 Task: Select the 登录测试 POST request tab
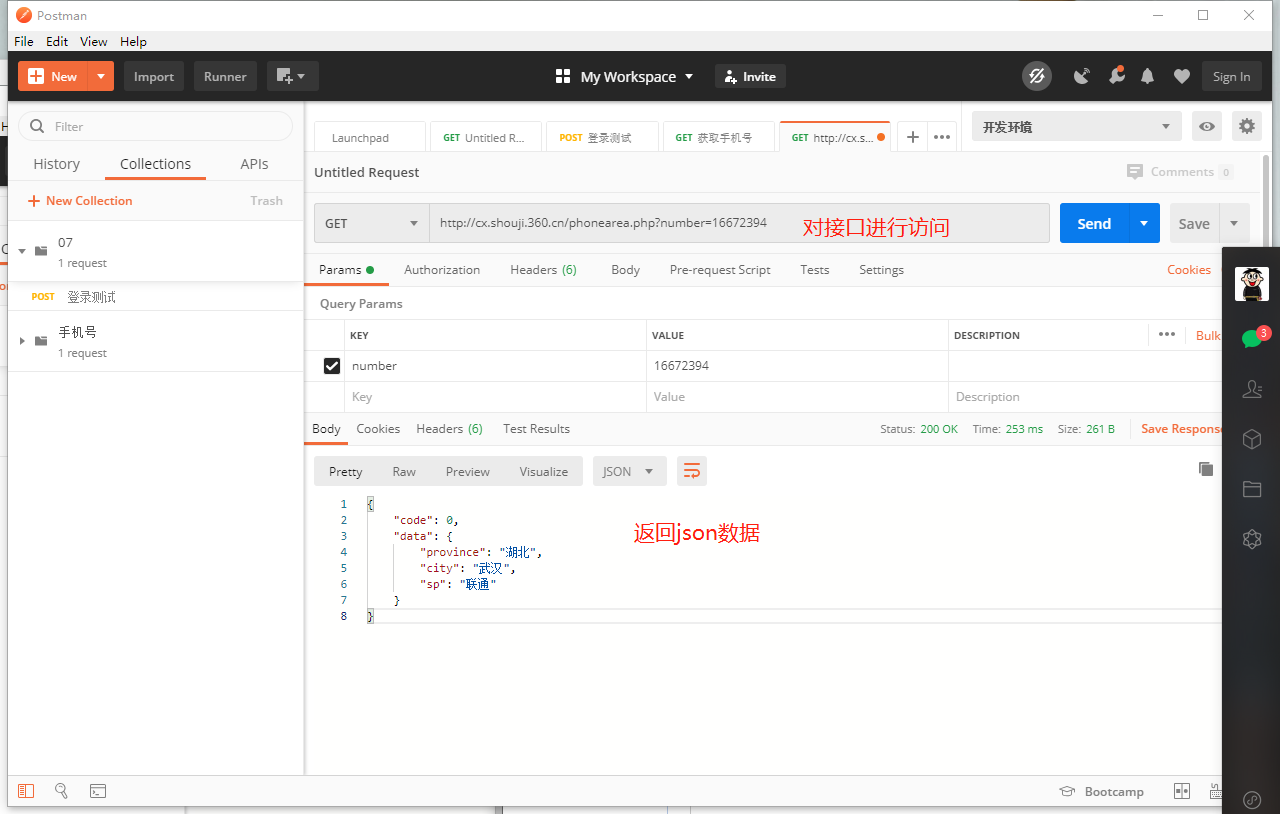click(602, 137)
